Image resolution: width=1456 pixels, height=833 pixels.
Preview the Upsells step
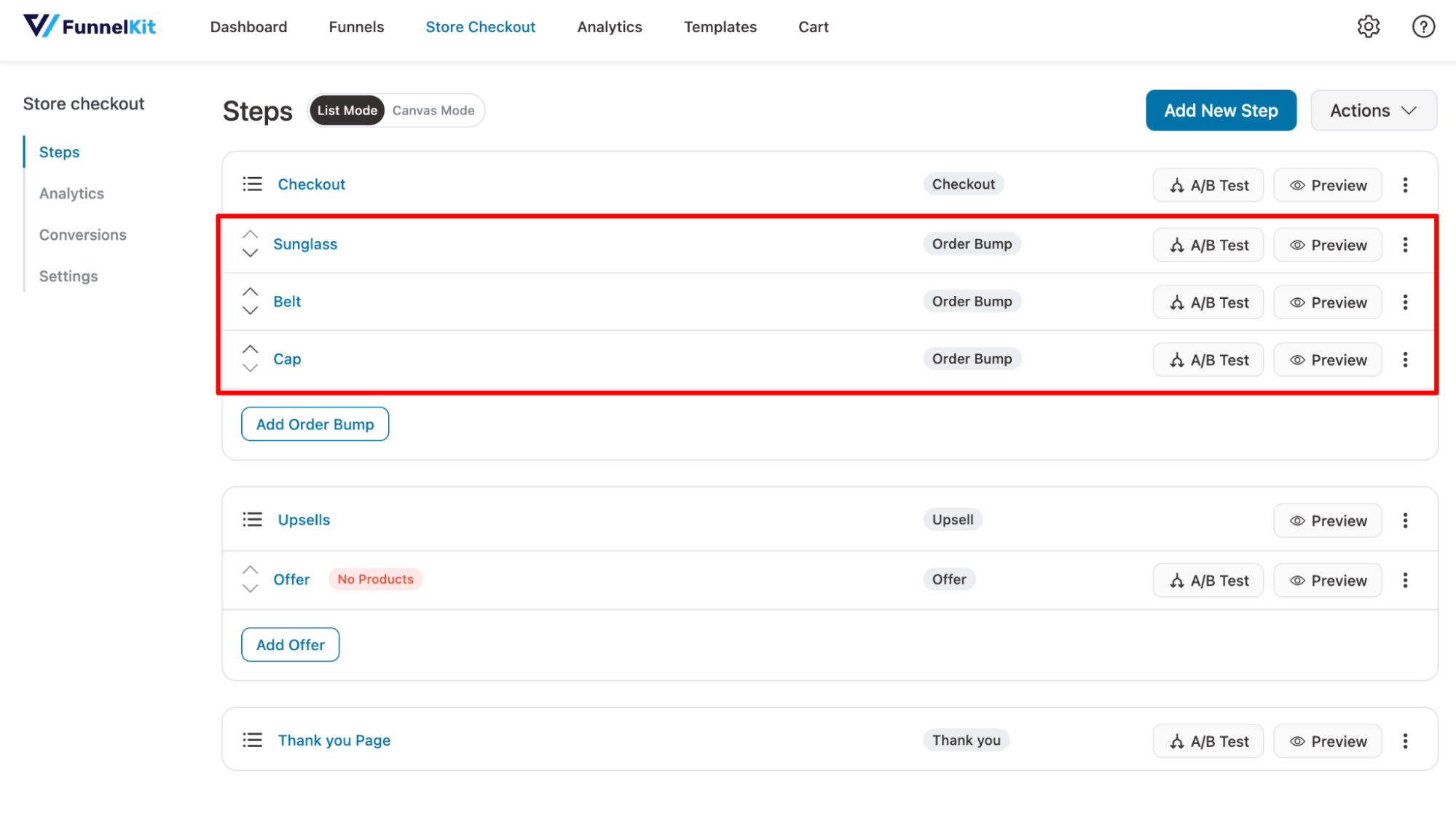click(x=1328, y=521)
